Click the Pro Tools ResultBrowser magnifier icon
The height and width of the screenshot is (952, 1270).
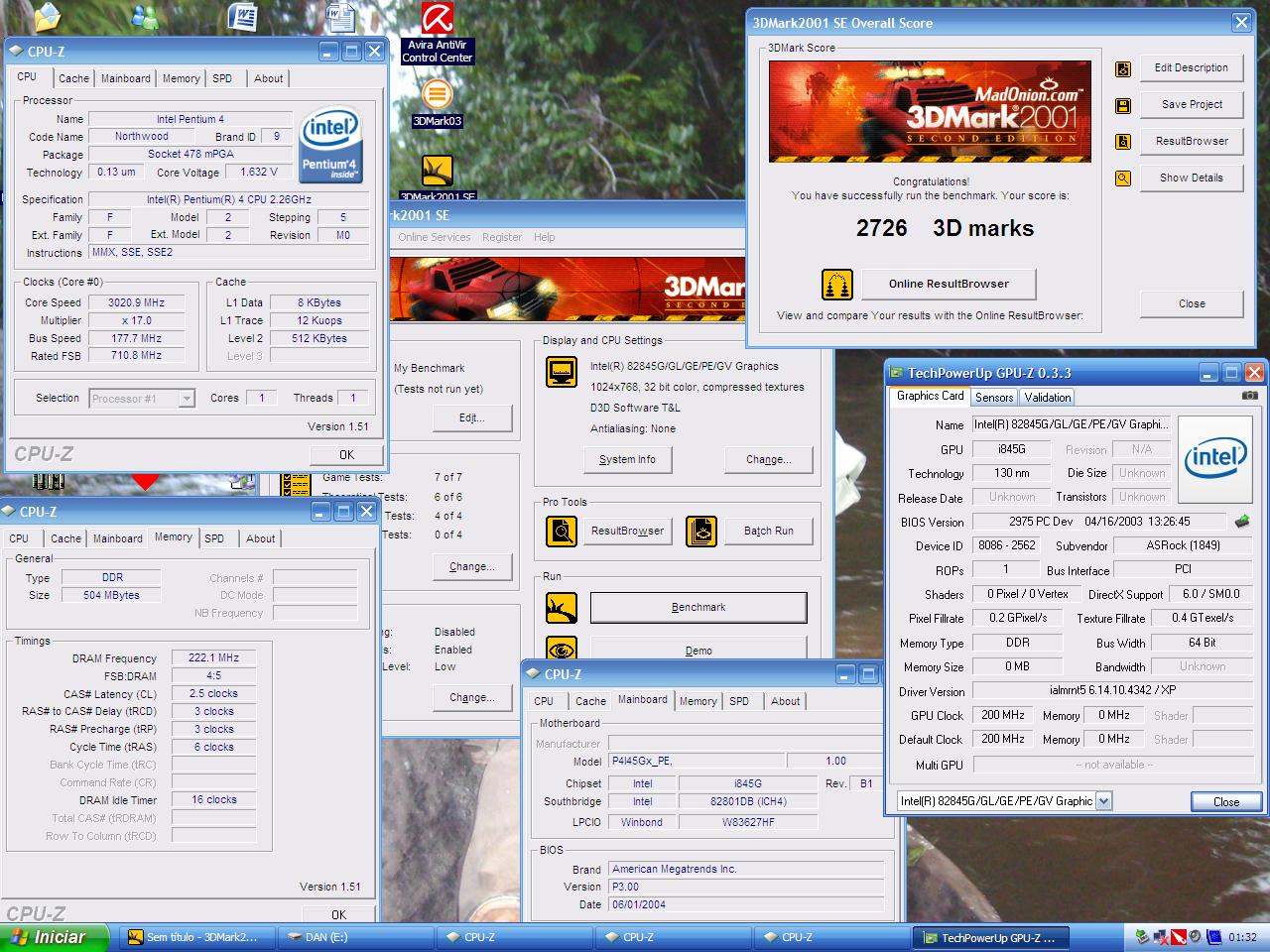pyautogui.click(x=562, y=532)
